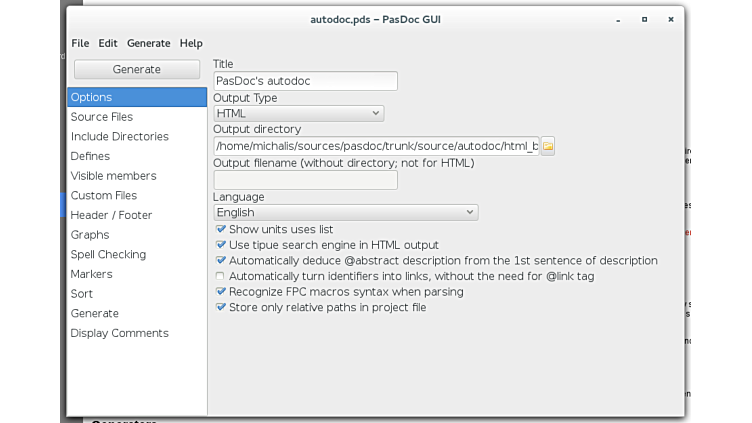Select Header / Footer in sidebar list
Image resolution: width=752 pixels, height=423 pixels.
(111, 215)
